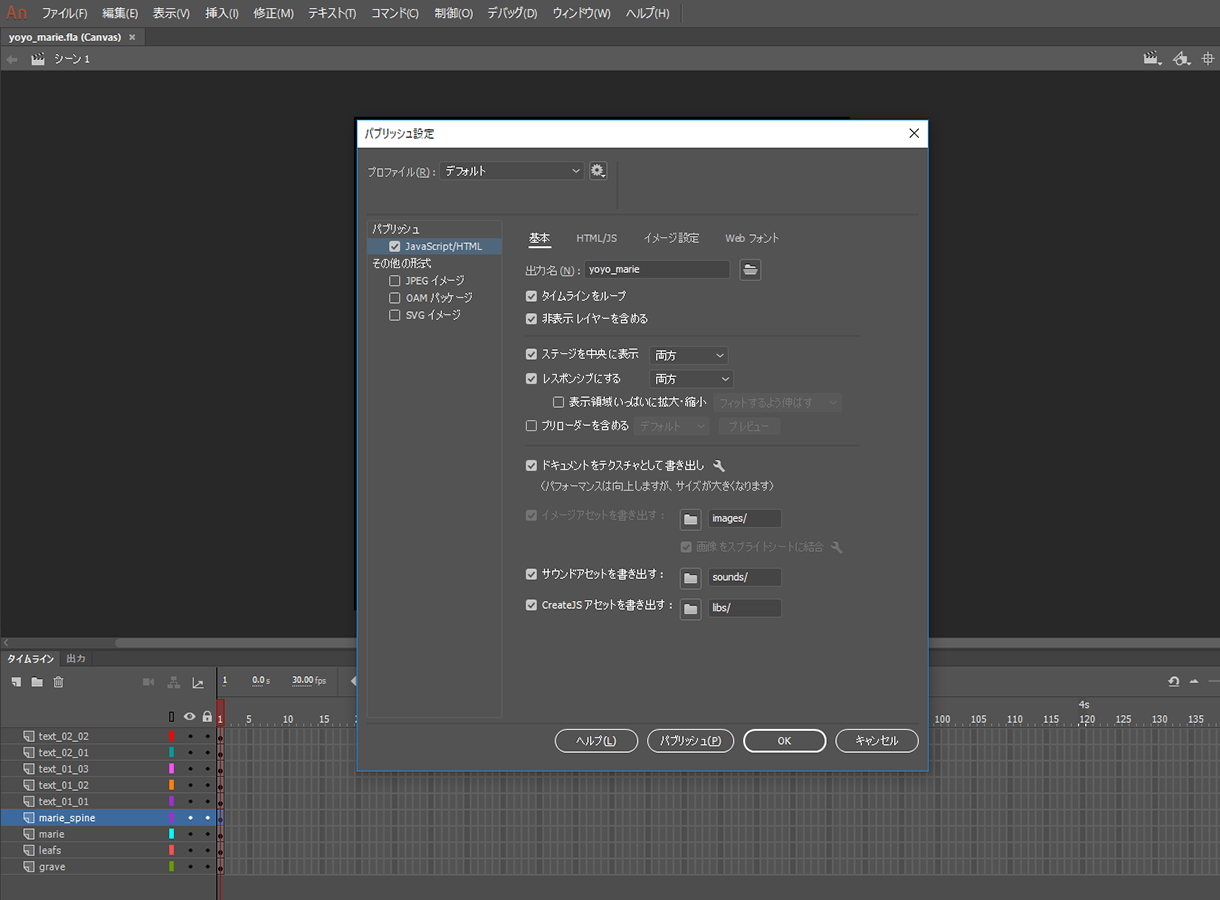Switch to Web フォント tab
Viewport: 1220px width, 900px height.
tap(752, 238)
